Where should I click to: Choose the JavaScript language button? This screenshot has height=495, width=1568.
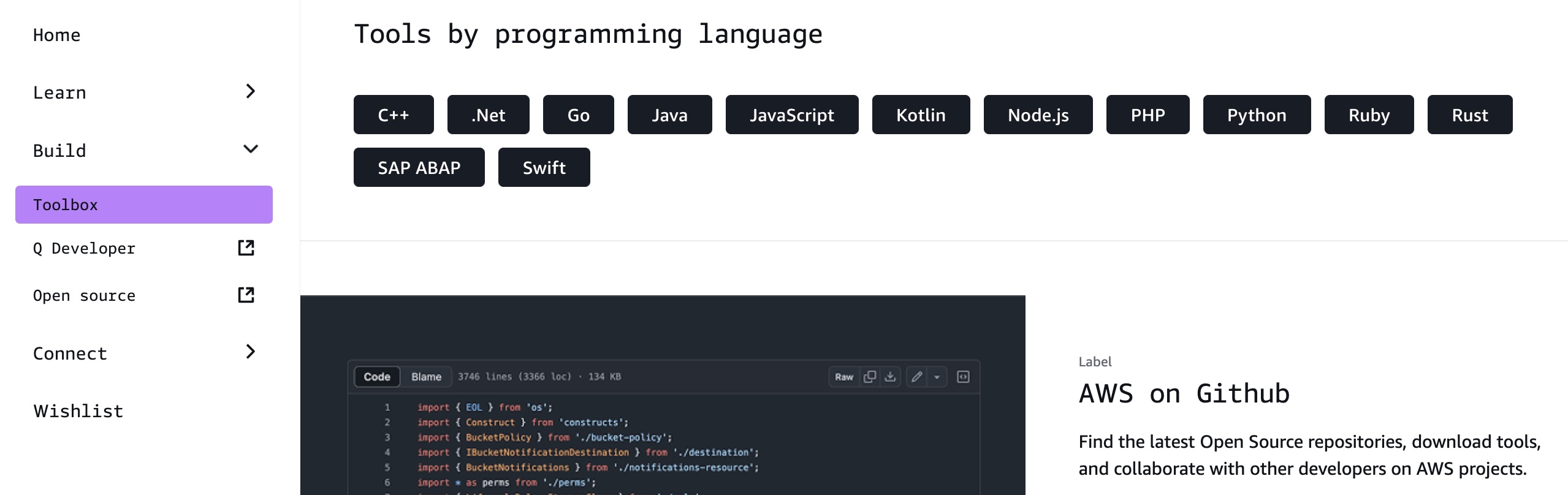pyautogui.click(x=792, y=115)
